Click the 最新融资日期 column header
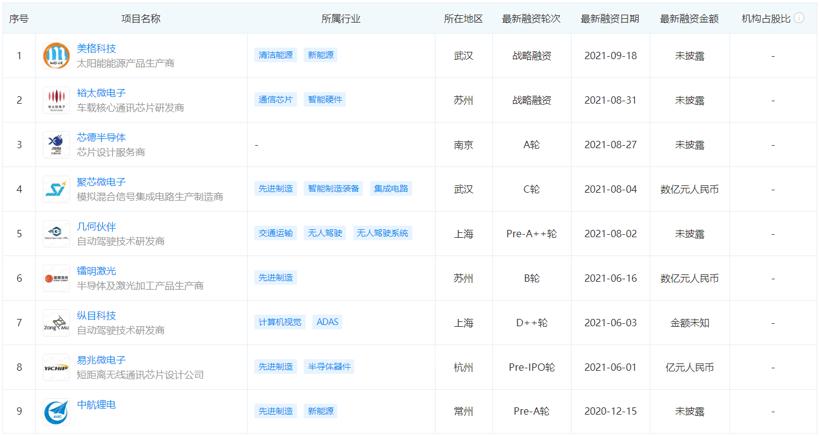This screenshot has width=820, height=436. pos(610,19)
